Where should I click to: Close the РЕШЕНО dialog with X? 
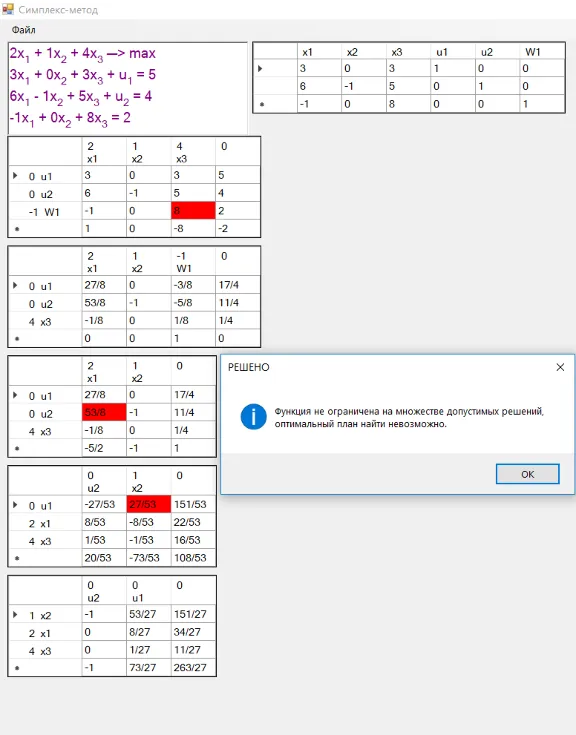click(560, 367)
